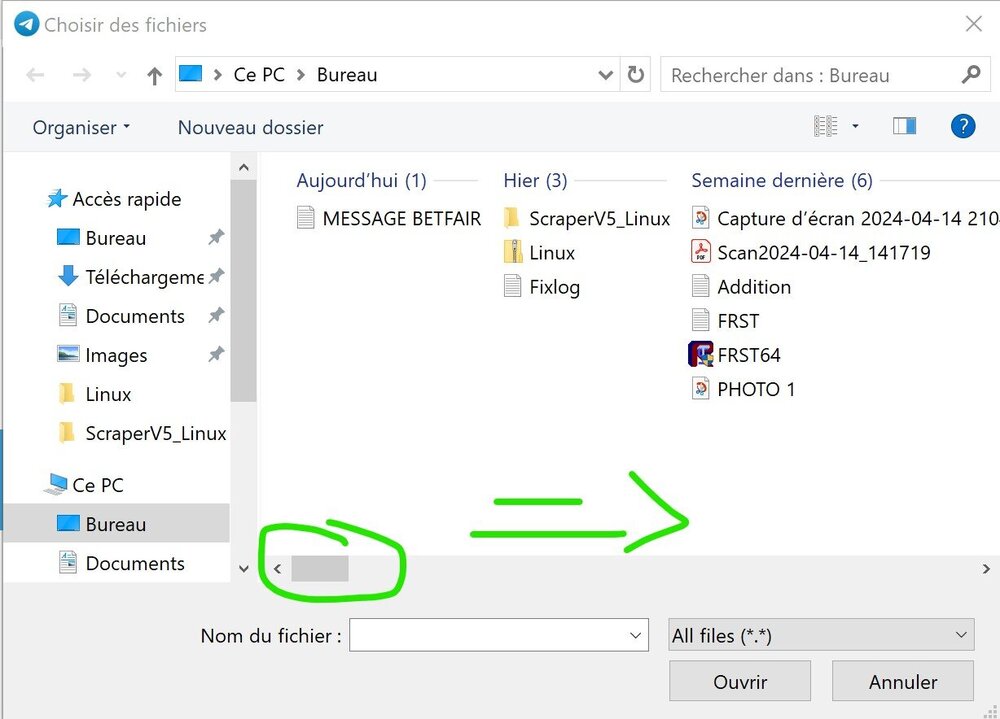Viewport: 1000px width, 719px height.
Task: Open the view options dropdown arrow
Action: coord(855,127)
